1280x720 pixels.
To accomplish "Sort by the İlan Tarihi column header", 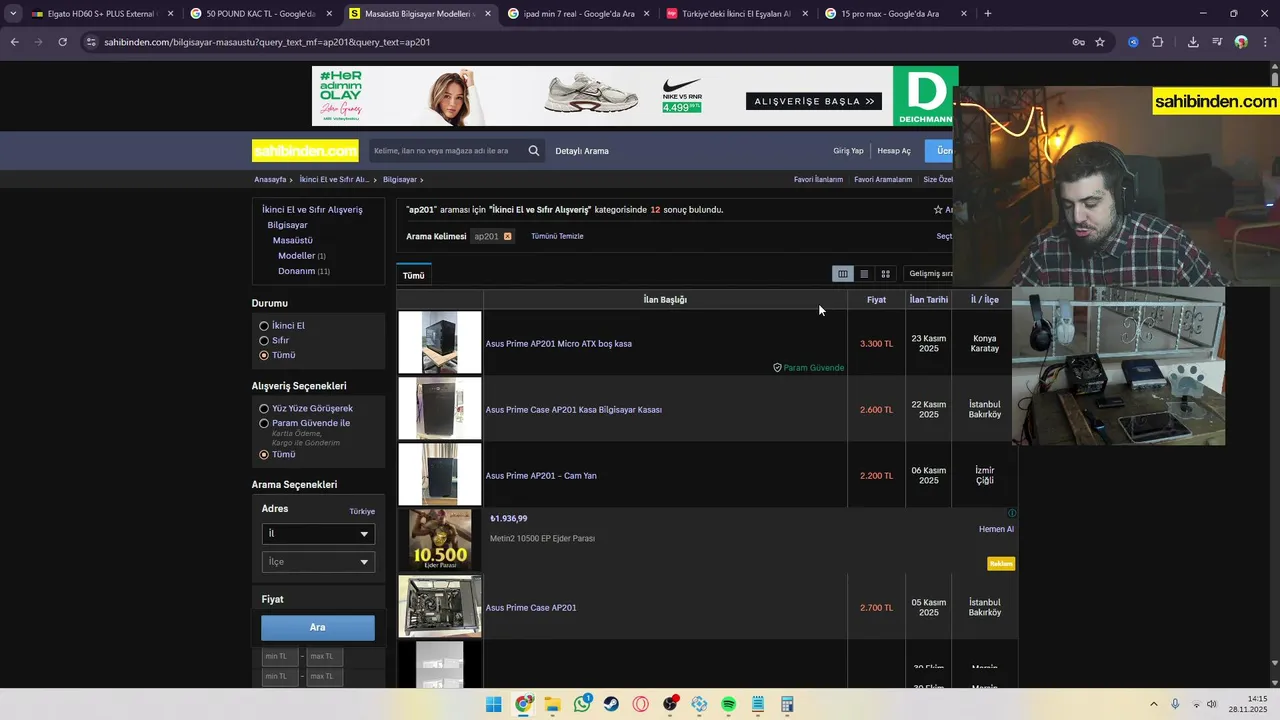I will point(929,300).
